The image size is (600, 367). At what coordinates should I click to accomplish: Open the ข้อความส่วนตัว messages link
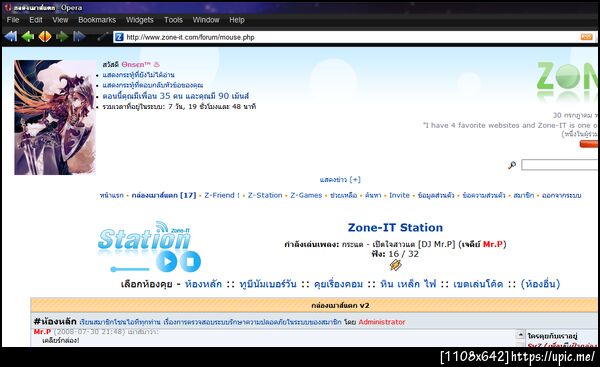[x=484, y=195]
